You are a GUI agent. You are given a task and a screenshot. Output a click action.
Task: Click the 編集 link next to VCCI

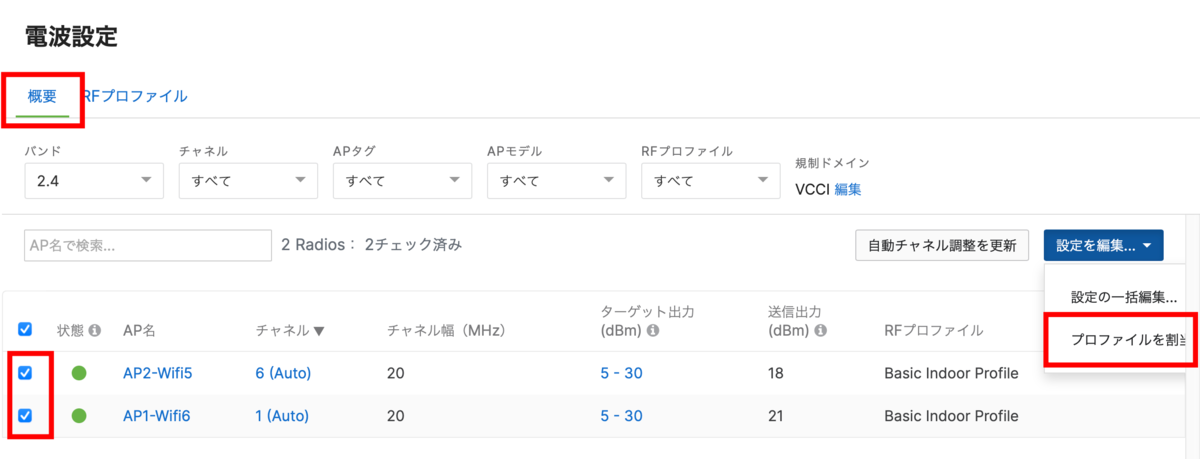[848, 189]
